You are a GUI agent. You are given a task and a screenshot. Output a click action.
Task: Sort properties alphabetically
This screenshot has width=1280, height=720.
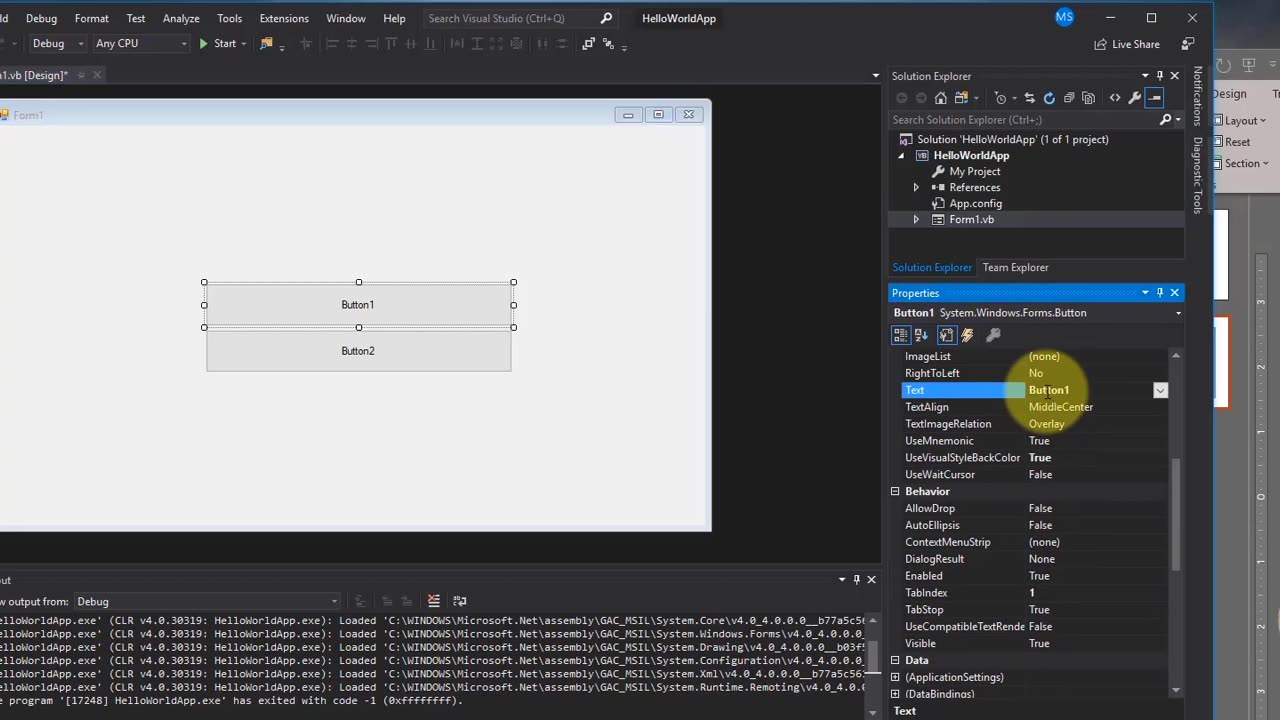point(921,335)
